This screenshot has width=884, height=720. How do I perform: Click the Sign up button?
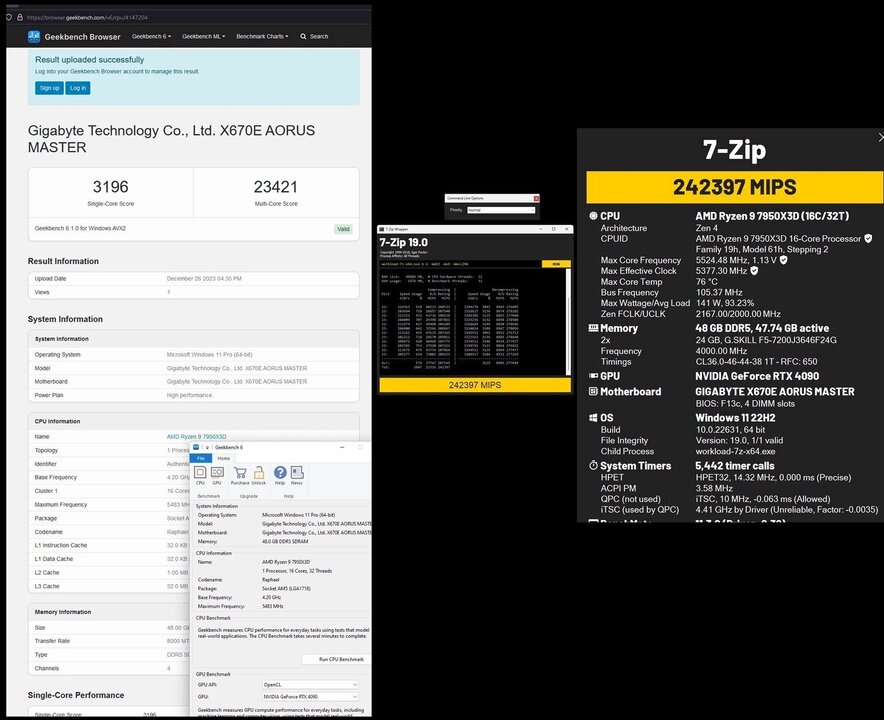pos(49,88)
